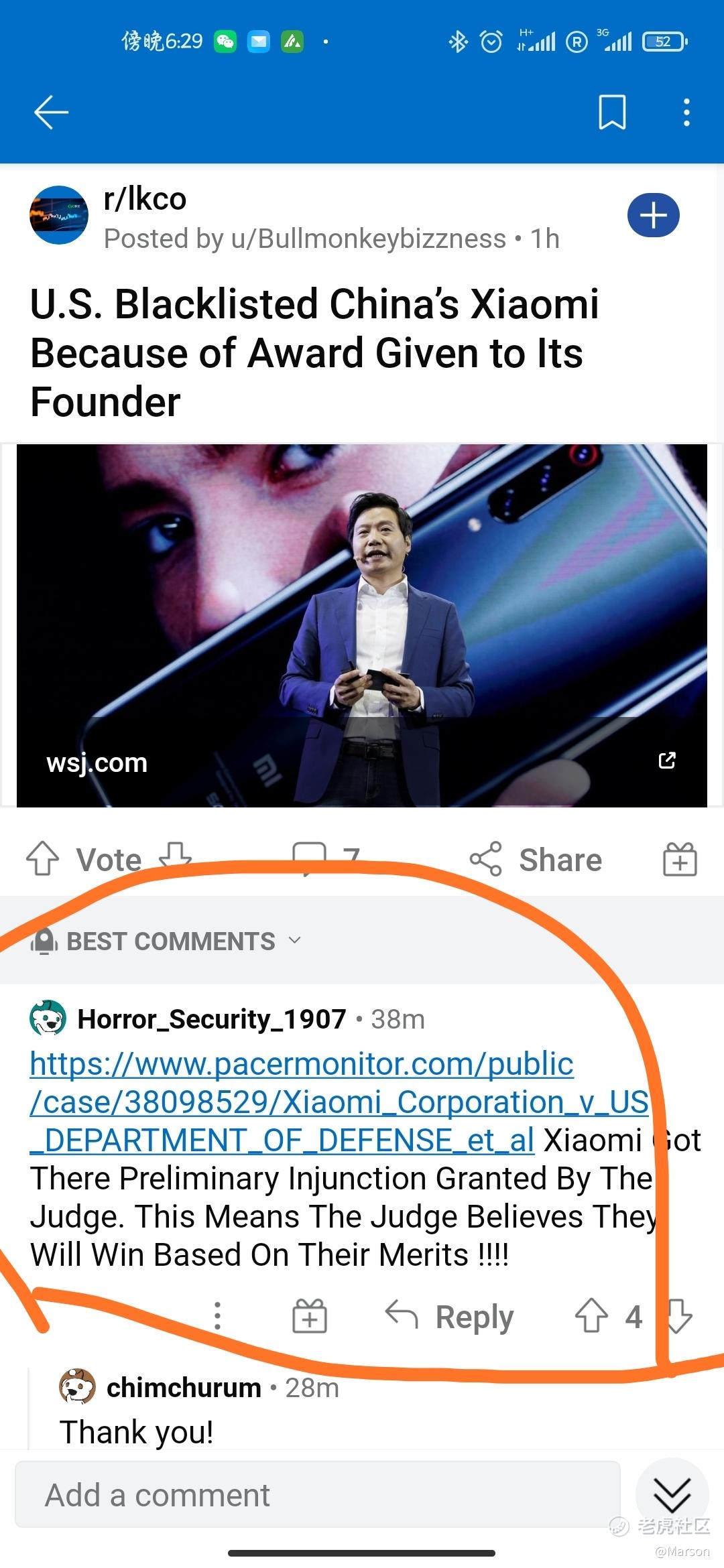Viewport: 724px width, 1568px height.
Task: Jump to next comment with double-chevron button
Action: tap(672, 1494)
